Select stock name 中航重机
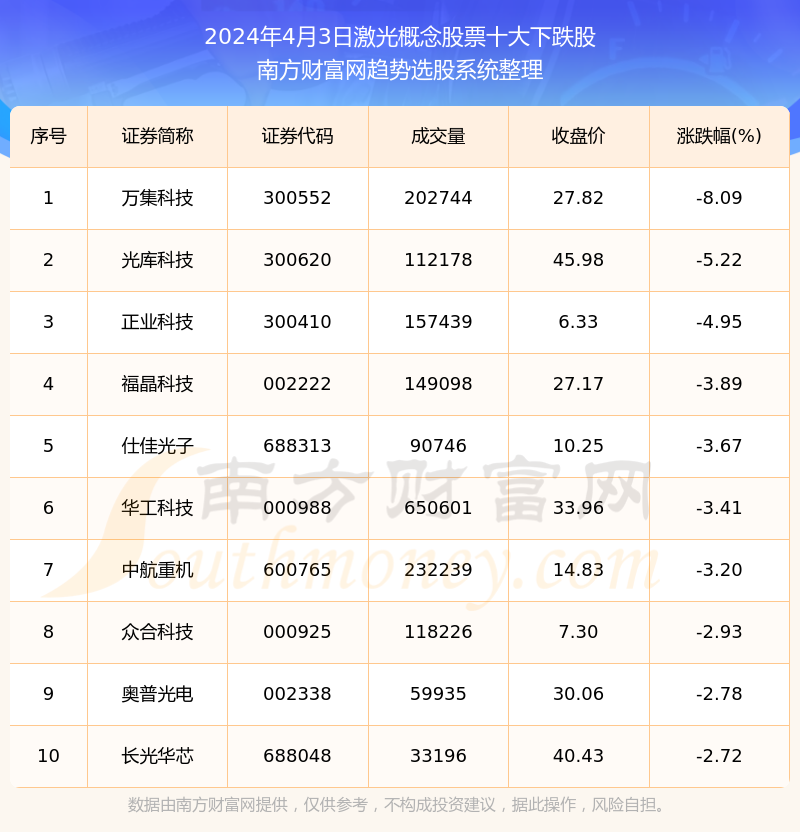Screen dimensions: 800x832 [x=157, y=570]
